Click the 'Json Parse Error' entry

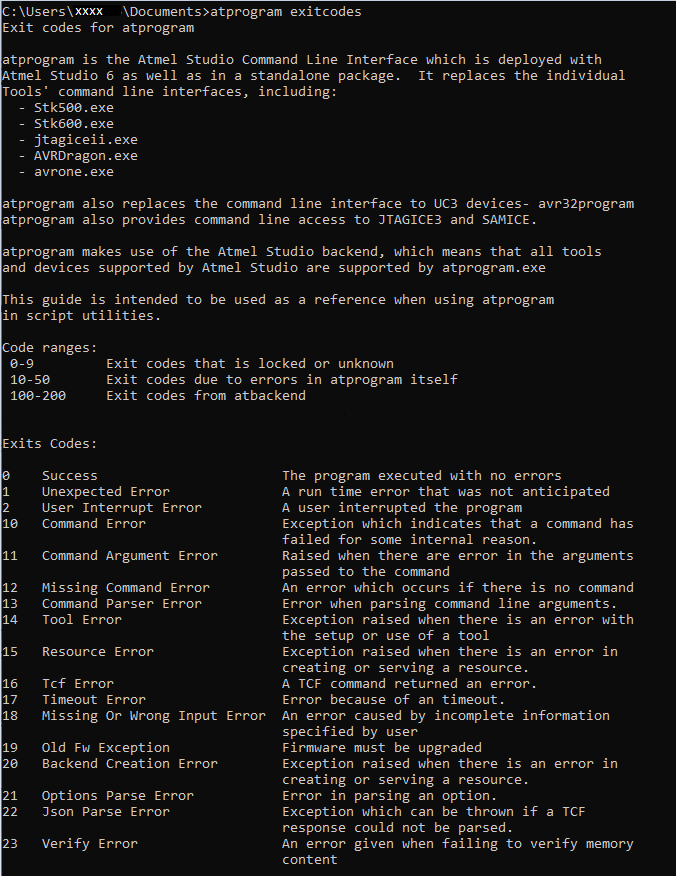point(106,812)
